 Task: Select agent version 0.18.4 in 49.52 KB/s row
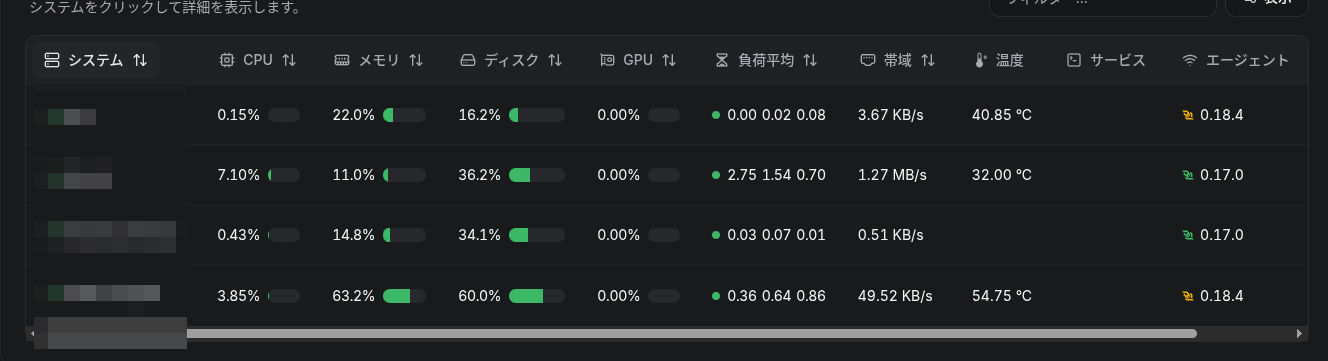(x=1222, y=296)
